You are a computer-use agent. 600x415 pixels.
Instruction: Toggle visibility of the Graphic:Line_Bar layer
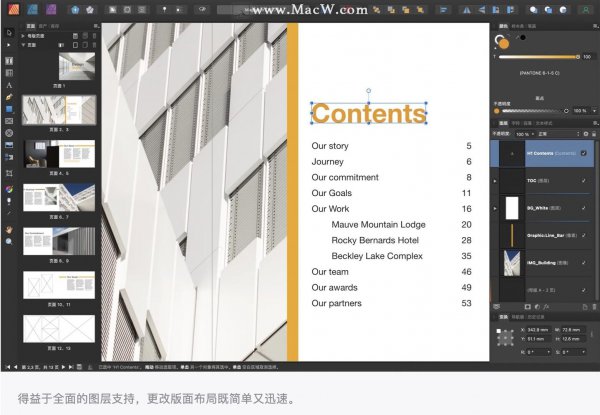coord(584,235)
